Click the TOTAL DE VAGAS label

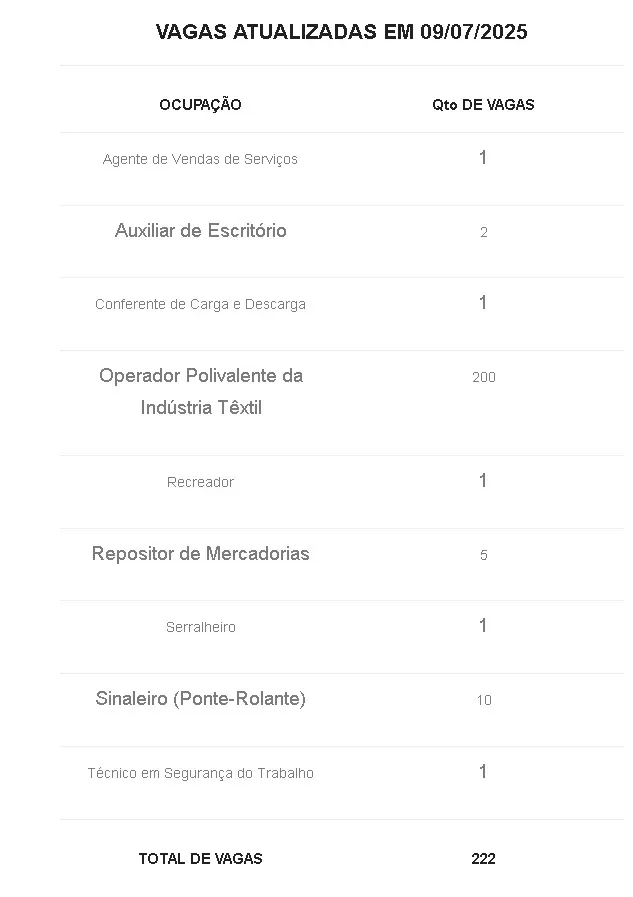[200, 858]
